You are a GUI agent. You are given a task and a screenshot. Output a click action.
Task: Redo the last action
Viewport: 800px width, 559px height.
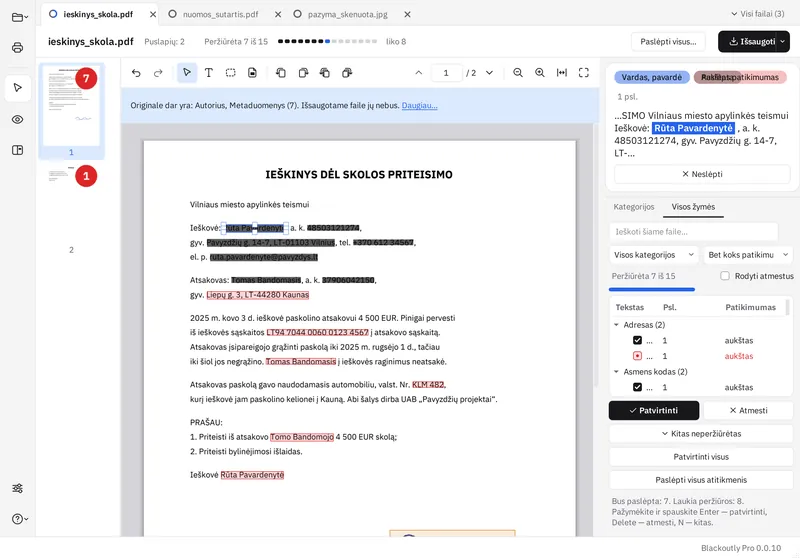(158, 73)
